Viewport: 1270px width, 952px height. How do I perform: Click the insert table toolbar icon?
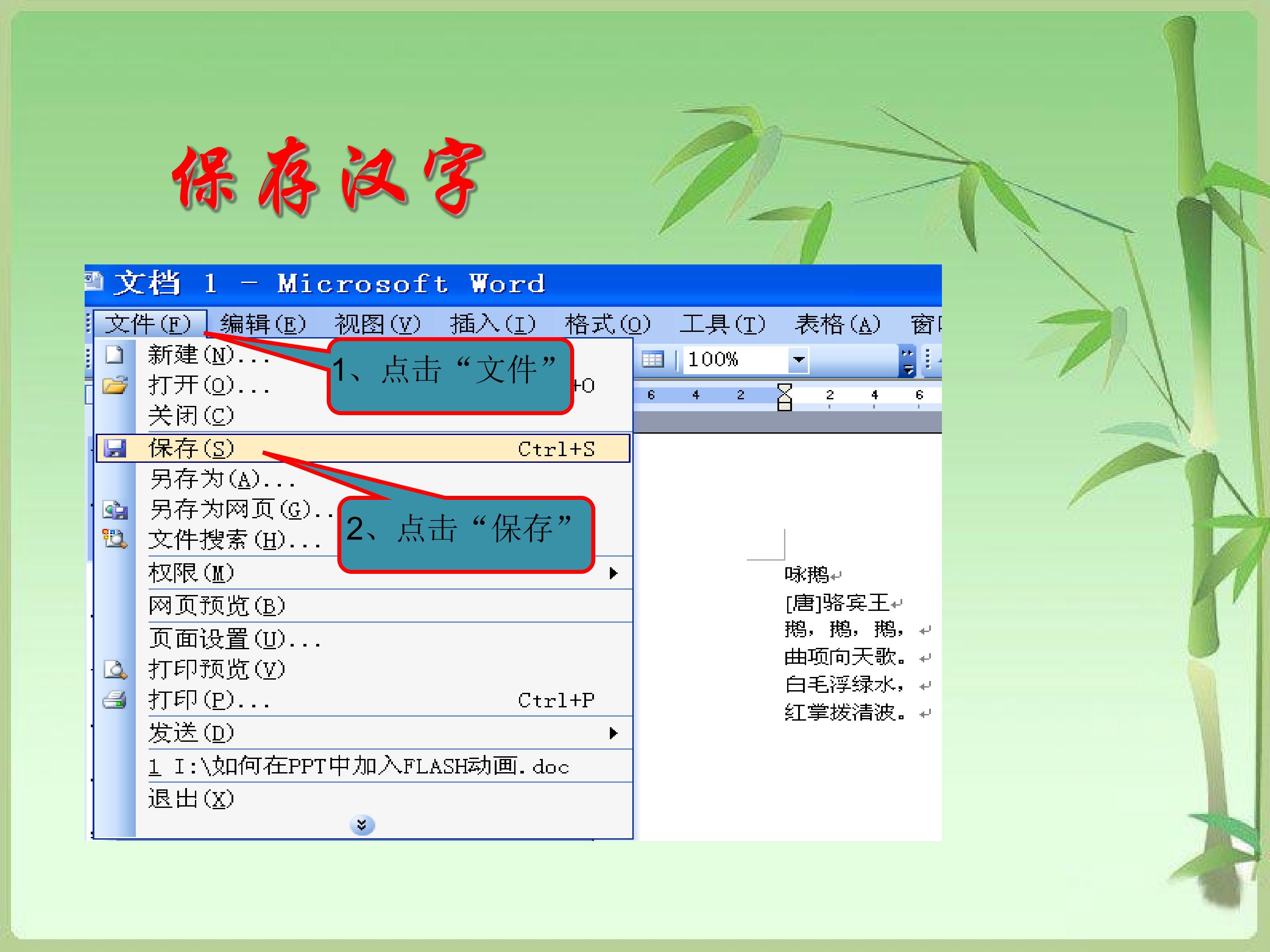tap(652, 360)
